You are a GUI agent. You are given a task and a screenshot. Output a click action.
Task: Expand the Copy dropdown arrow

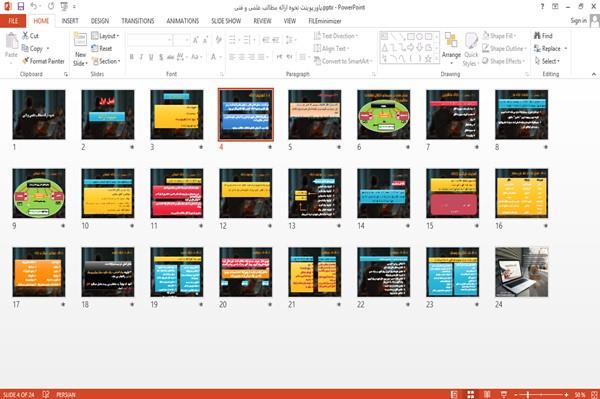(x=48, y=49)
